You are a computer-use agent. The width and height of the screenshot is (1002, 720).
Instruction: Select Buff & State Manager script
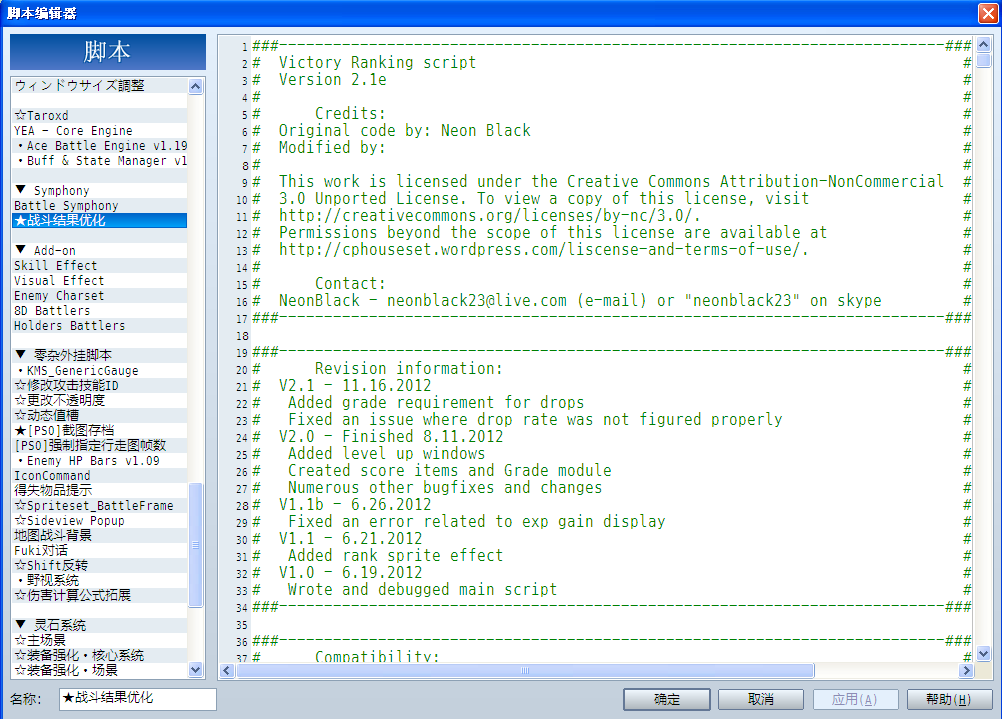coord(100,161)
